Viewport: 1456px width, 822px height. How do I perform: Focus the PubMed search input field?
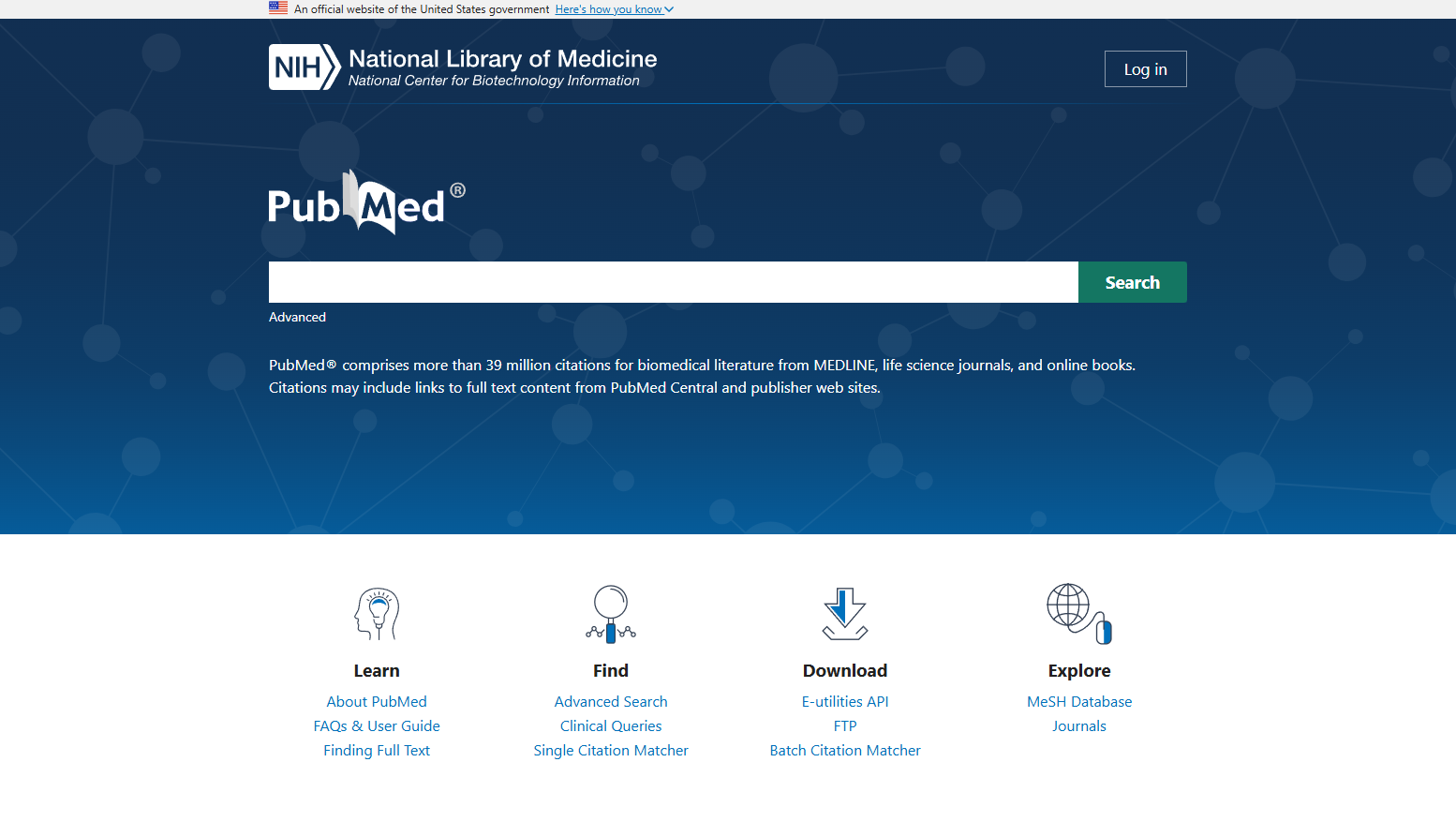point(674,282)
